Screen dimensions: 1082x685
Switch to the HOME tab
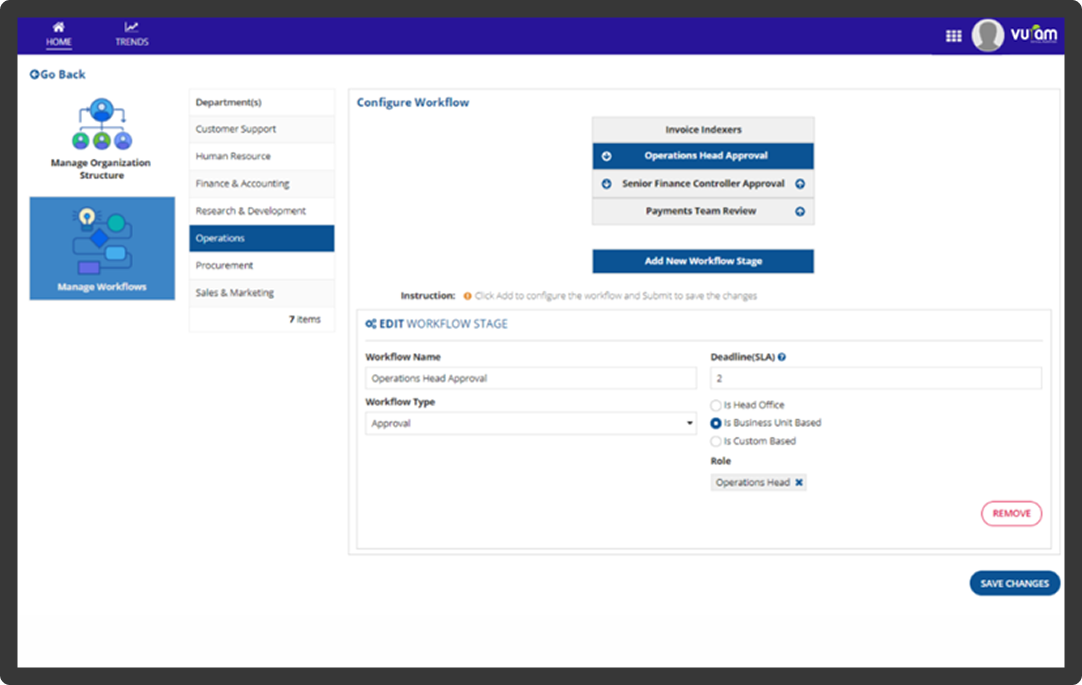pyautogui.click(x=58, y=34)
